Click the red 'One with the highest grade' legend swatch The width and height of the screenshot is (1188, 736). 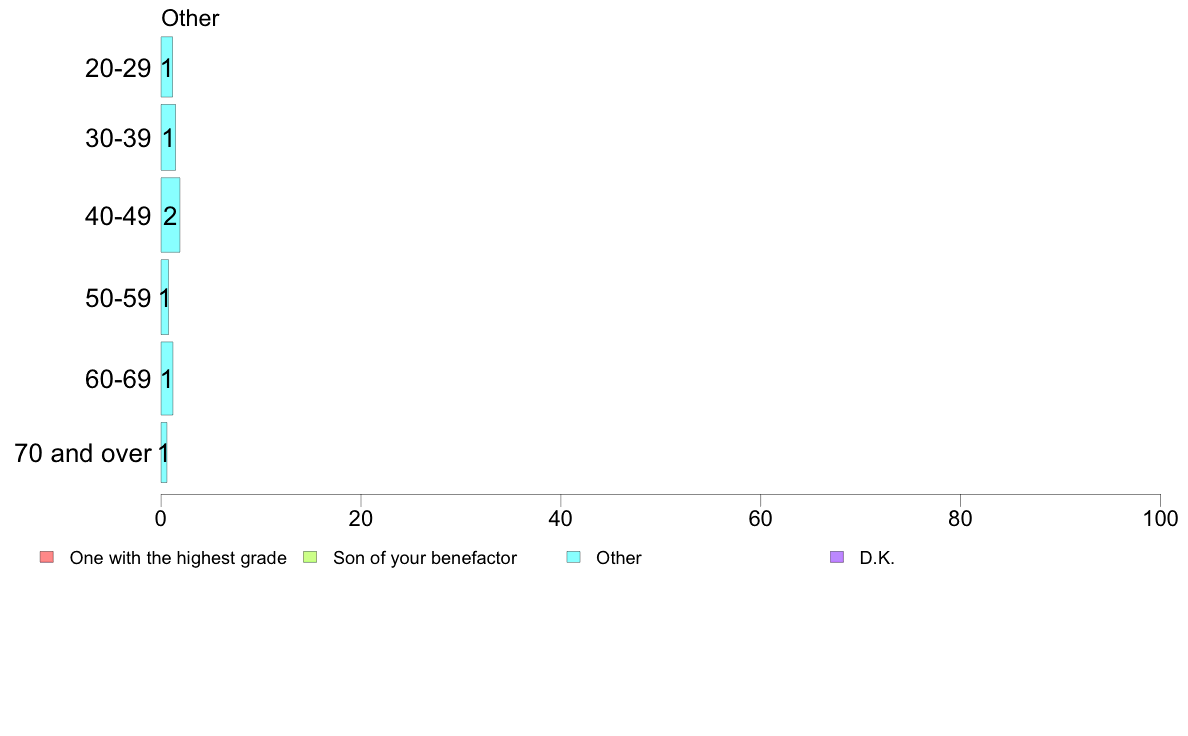tap(47, 557)
